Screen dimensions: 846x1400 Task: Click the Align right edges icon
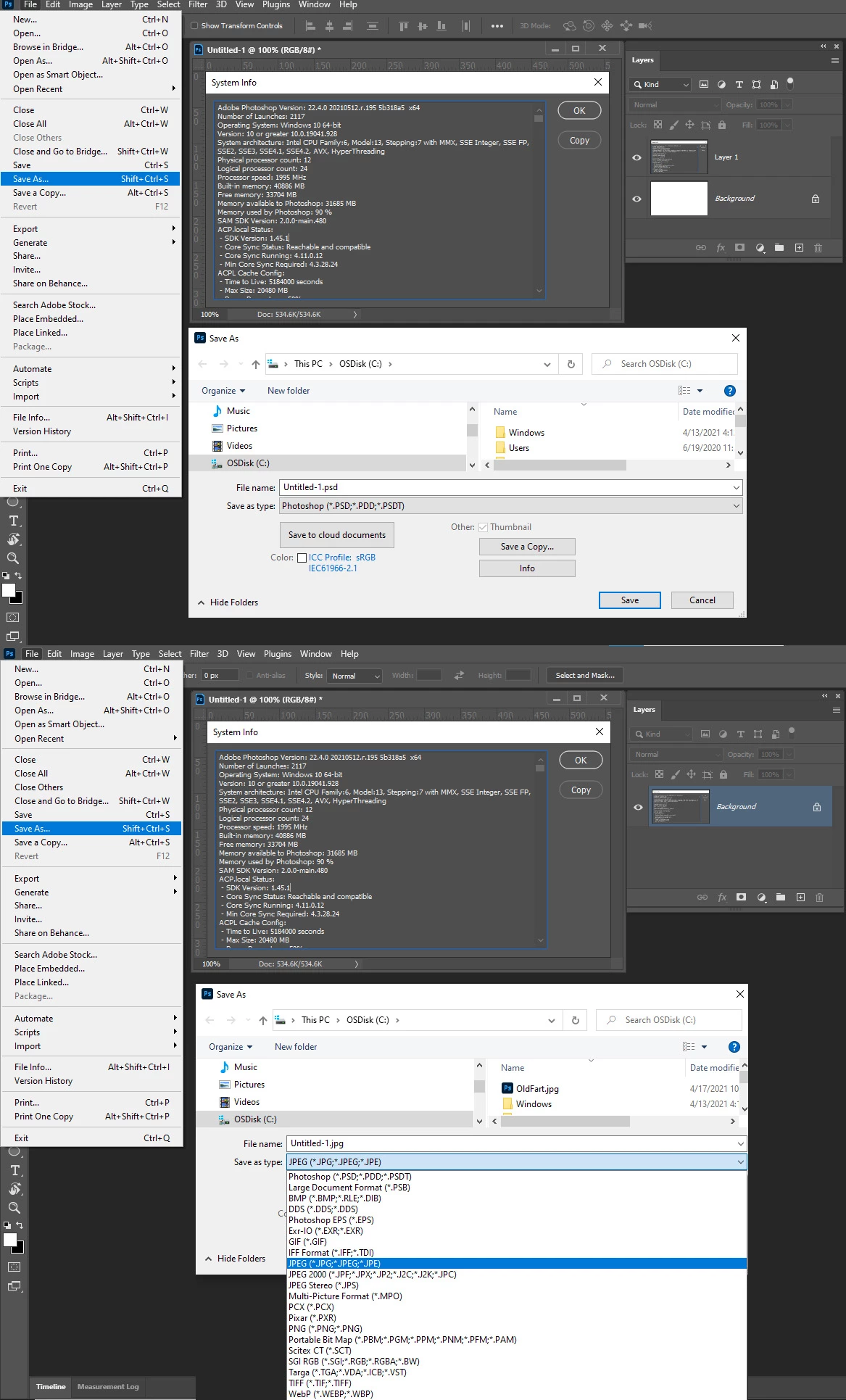pos(347,26)
